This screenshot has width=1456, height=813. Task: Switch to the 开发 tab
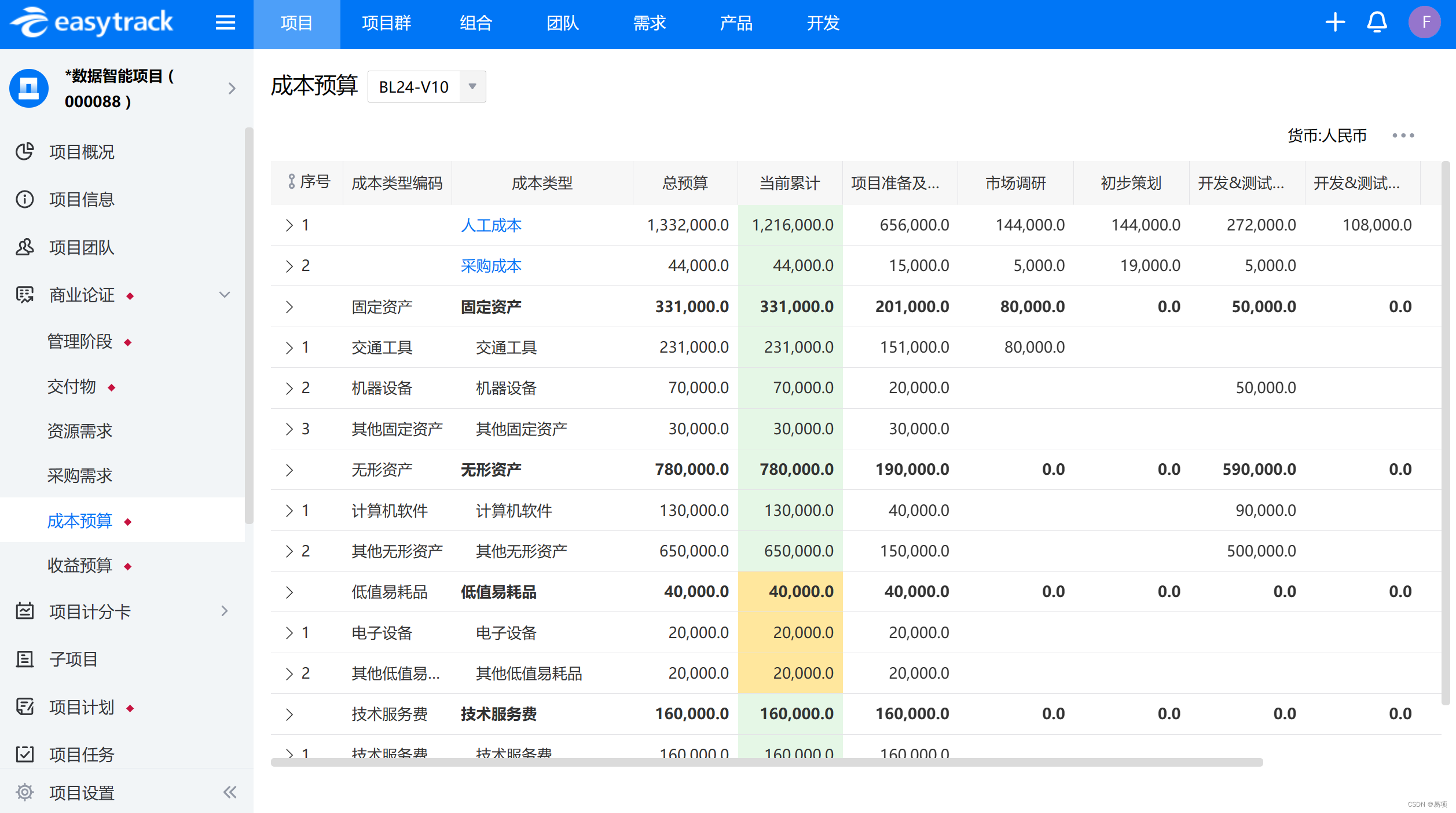823,23
